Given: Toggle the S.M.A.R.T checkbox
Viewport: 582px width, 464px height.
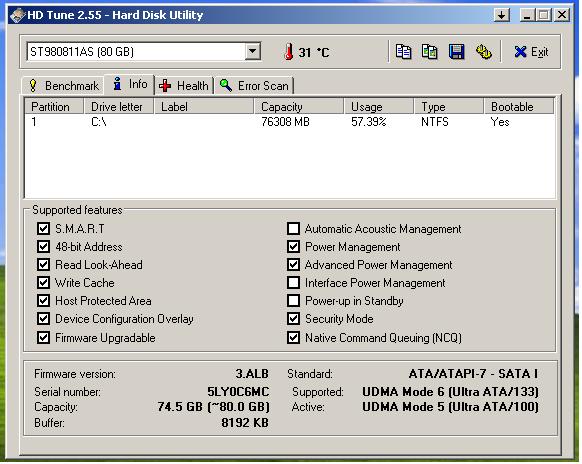Looking at the screenshot, I should click(x=43, y=229).
